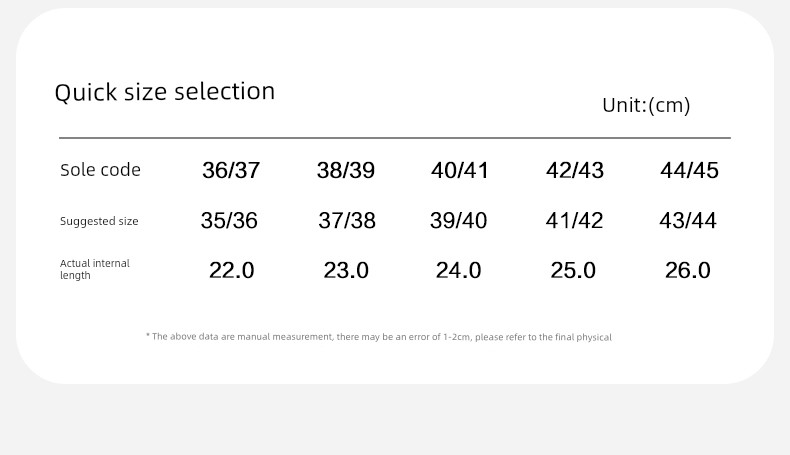Screen dimensions: 790x455
Task: Select the Suggested size row label
Action: pyautogui.click(x=99, y=221)
